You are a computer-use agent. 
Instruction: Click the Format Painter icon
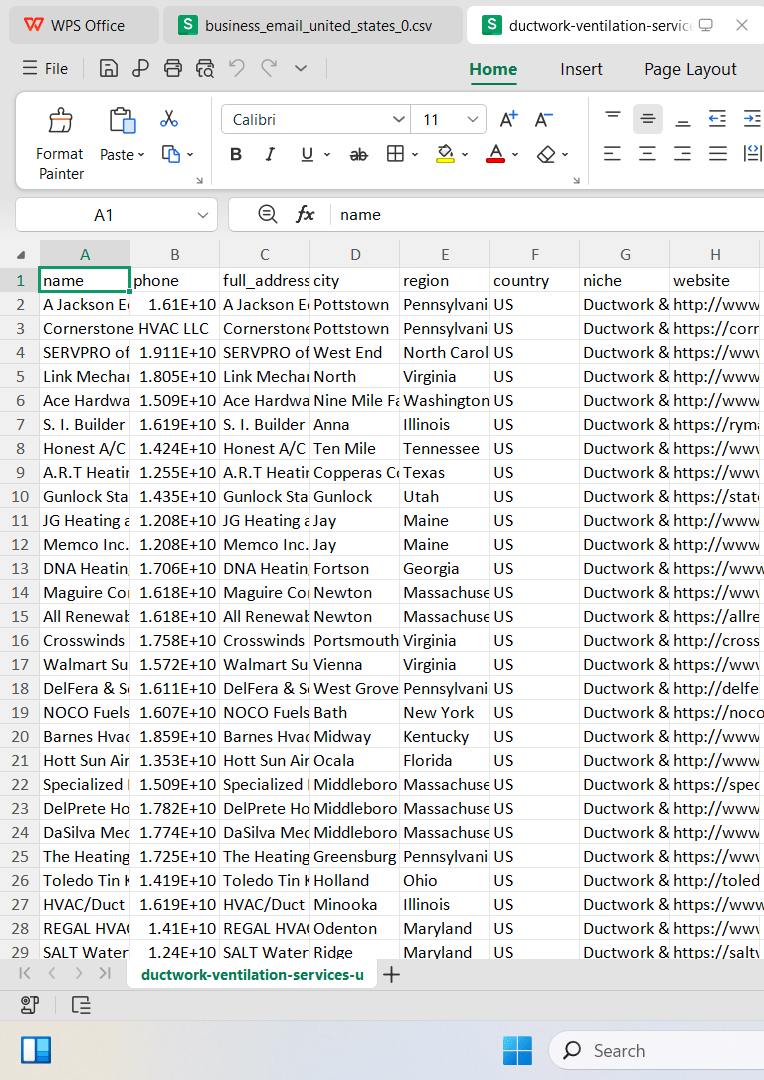[60, 121]
